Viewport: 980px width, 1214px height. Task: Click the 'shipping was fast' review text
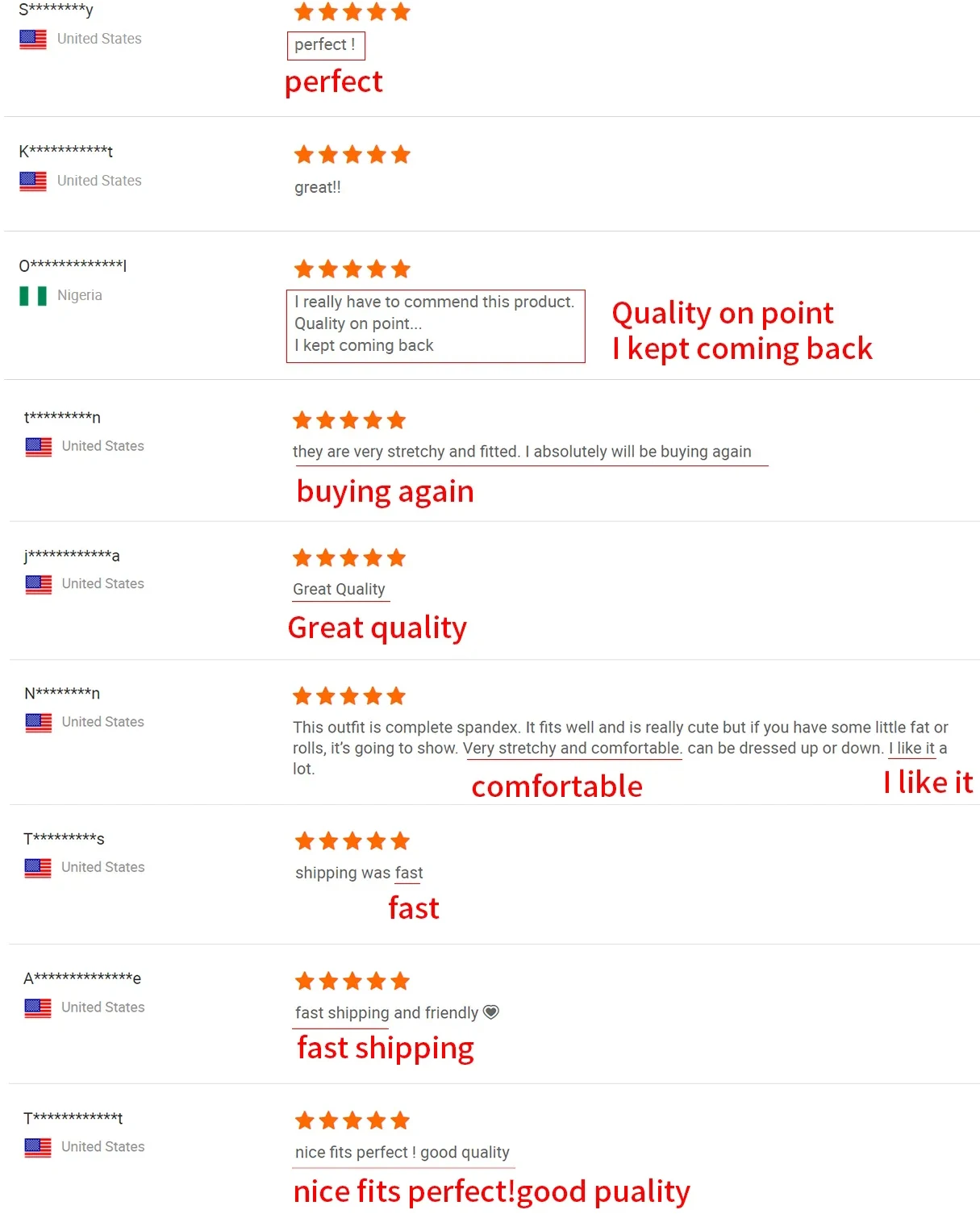[x=358, y=873]
